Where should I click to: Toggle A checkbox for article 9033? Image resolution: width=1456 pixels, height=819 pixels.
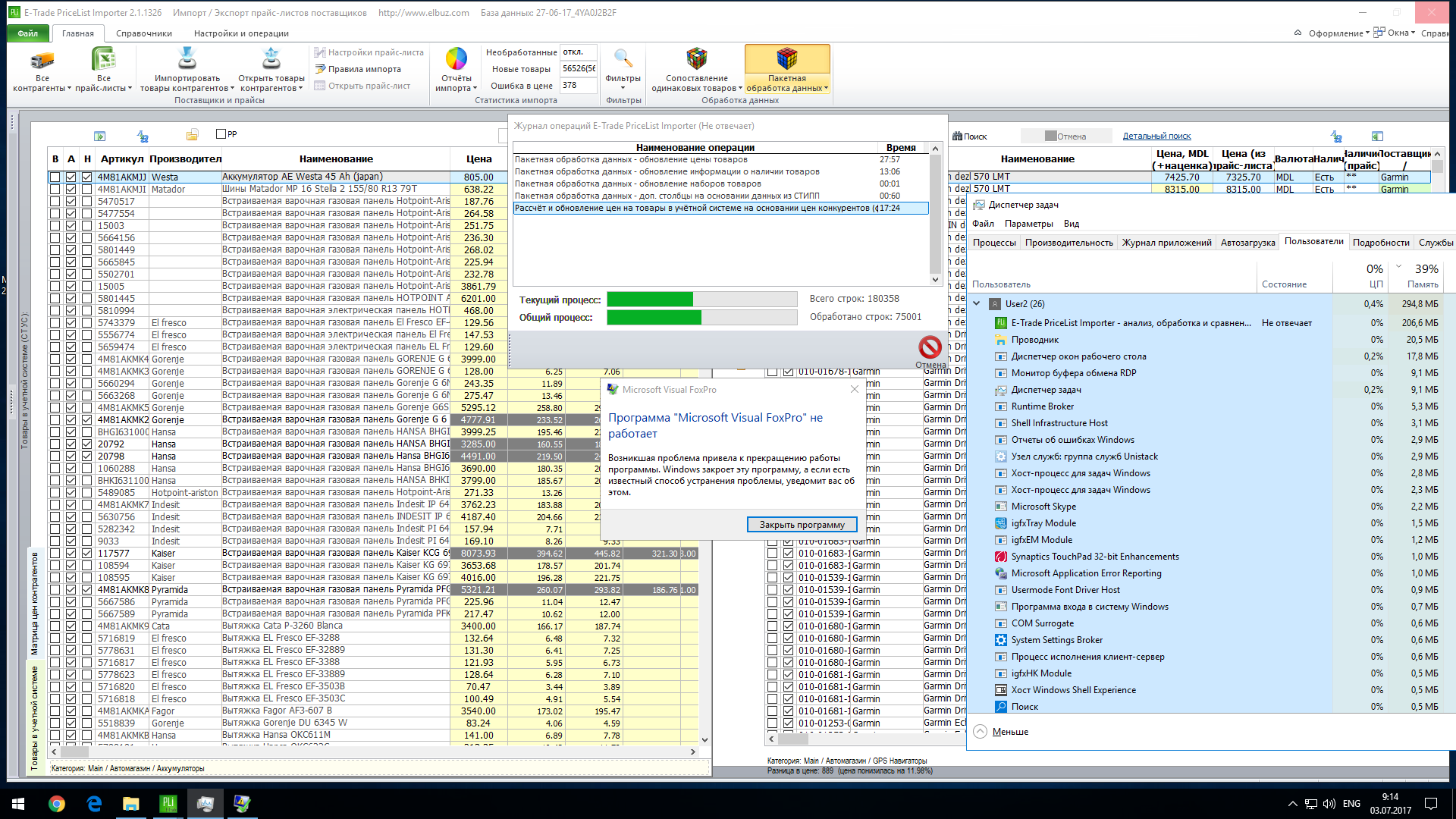[71, 541]
